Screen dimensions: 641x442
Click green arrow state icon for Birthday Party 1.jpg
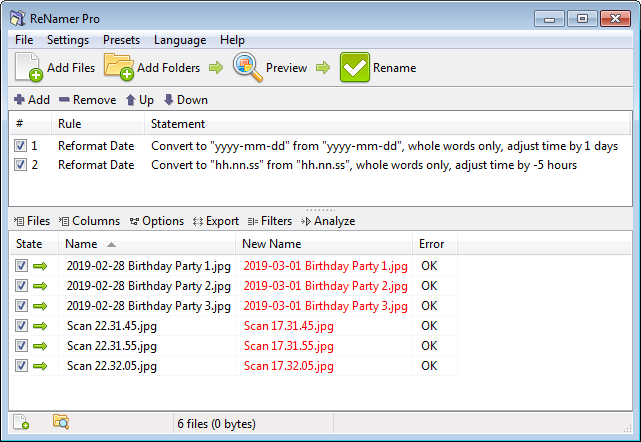[40, 266]
